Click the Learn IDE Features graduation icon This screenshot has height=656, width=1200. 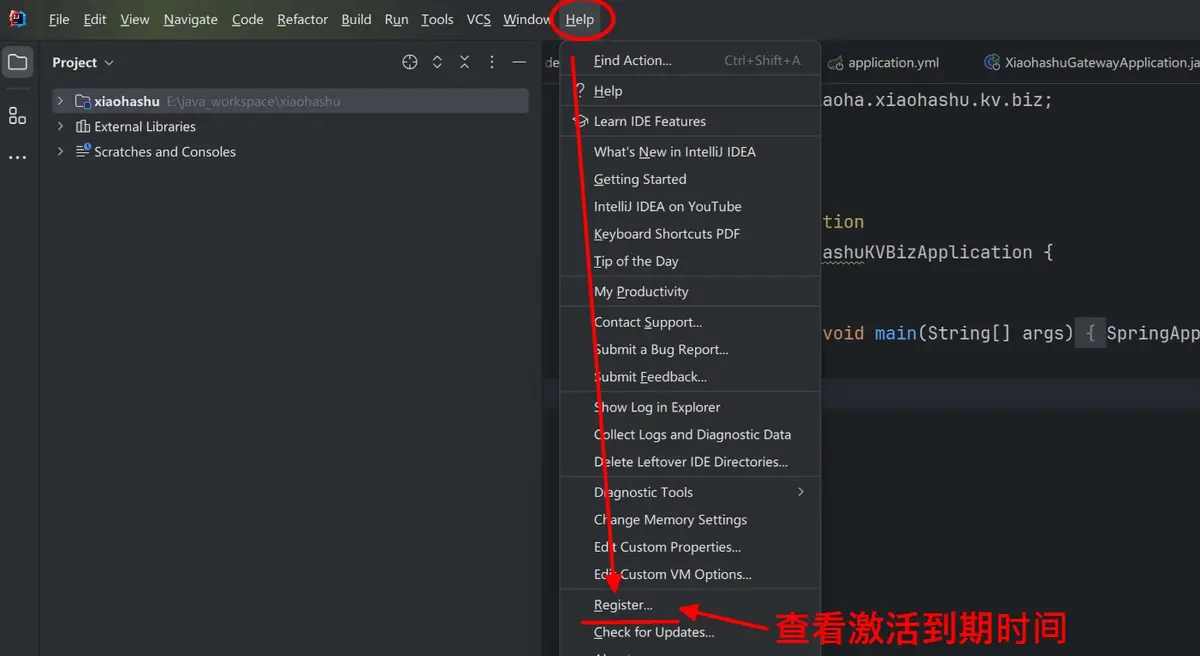pos(580,121)
